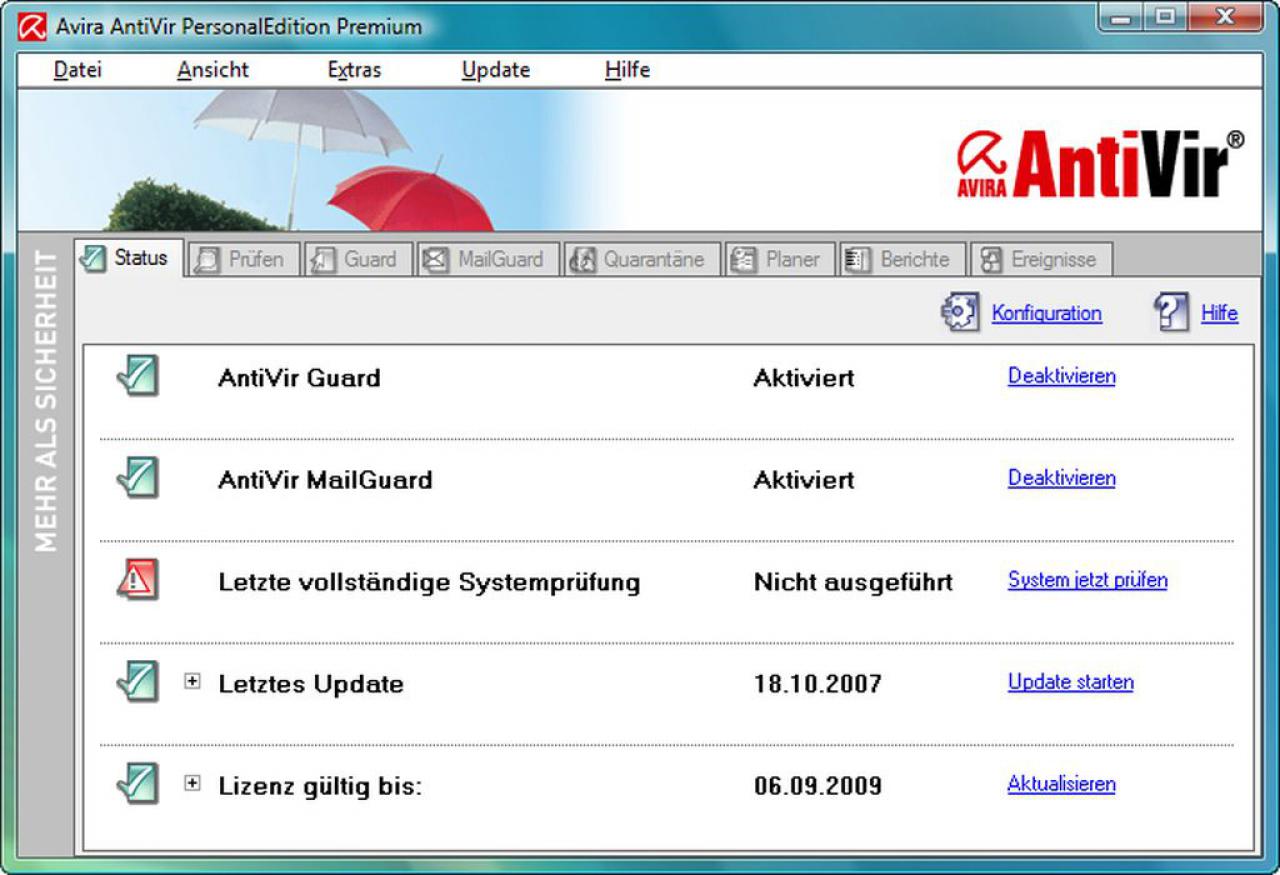Click the Lizenz gültig bis: label
Screen dimensions: 1280x875
(320, 786)
